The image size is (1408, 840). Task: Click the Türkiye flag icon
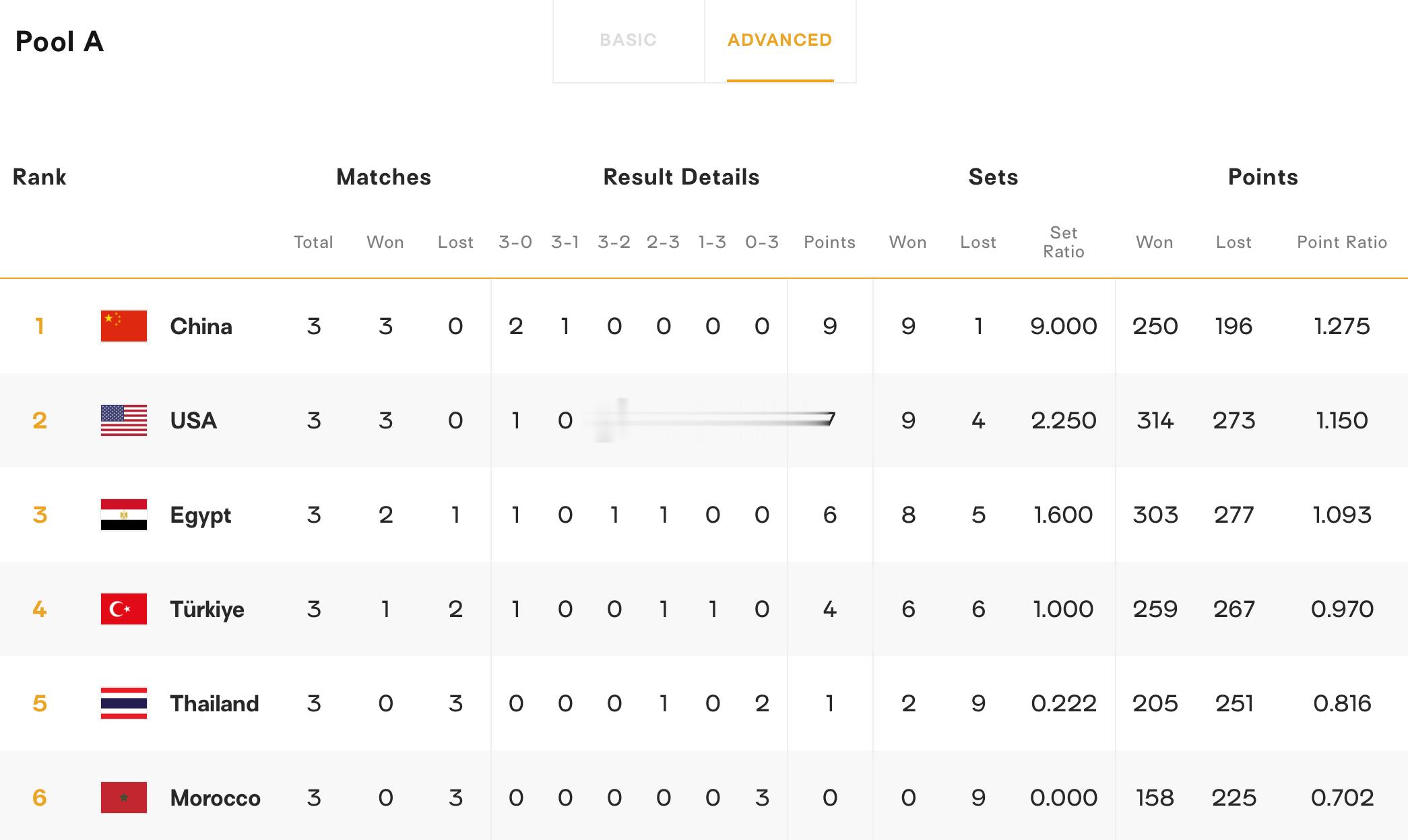click(x=124, y=609)
